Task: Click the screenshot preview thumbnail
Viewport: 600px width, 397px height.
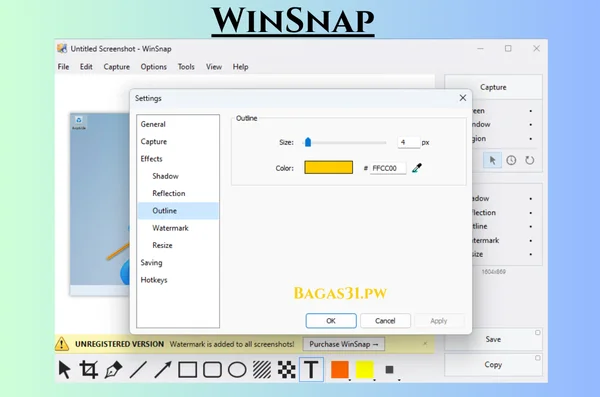Action: 100,204
